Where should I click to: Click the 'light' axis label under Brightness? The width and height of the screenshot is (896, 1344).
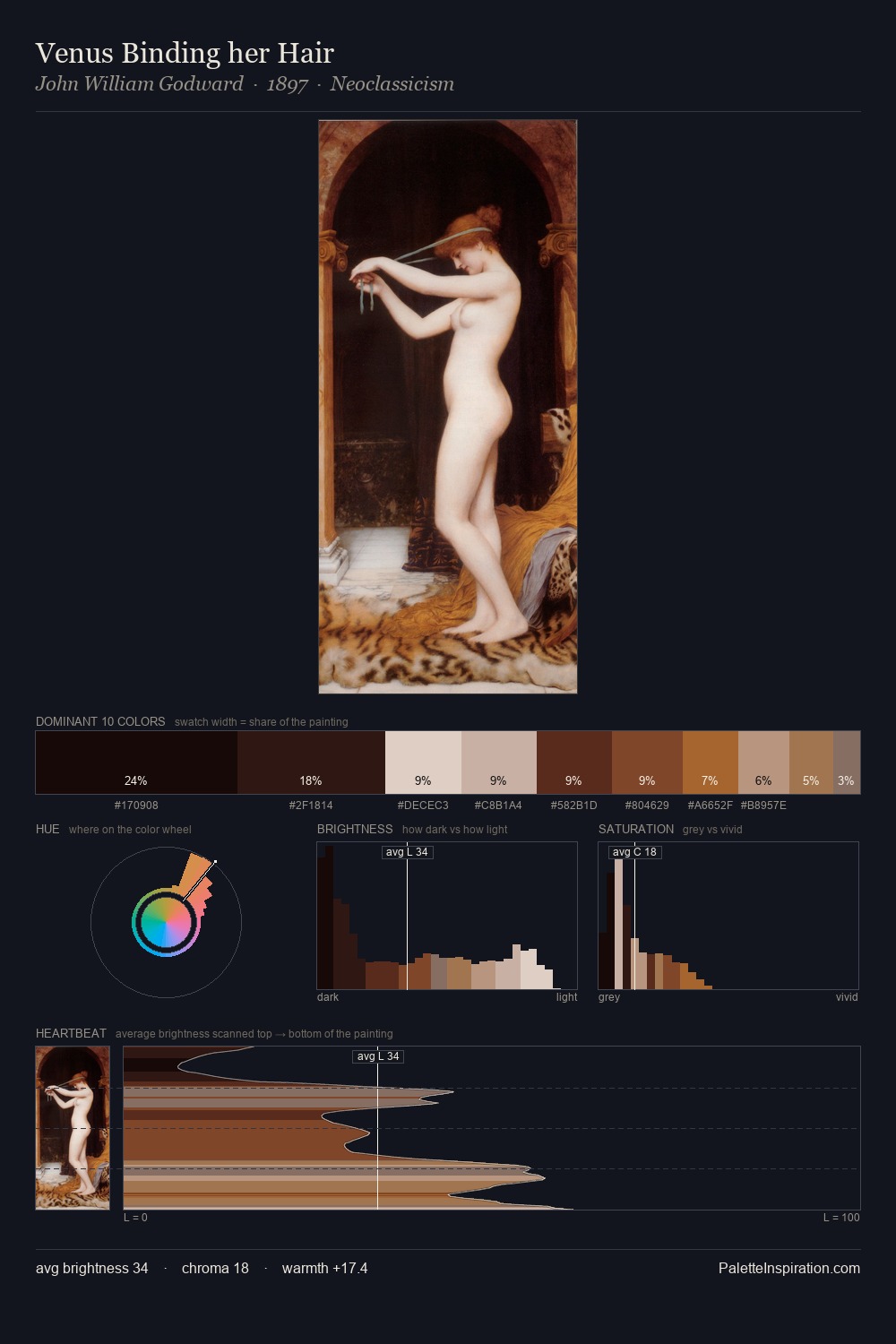[x=566, y=997]
